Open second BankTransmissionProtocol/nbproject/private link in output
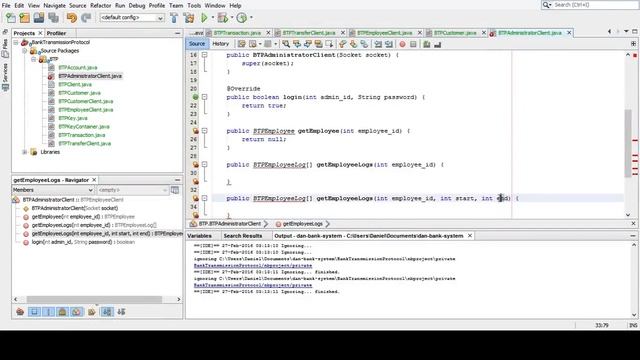The width and height of the screenshot is (640, 360). 253,285
